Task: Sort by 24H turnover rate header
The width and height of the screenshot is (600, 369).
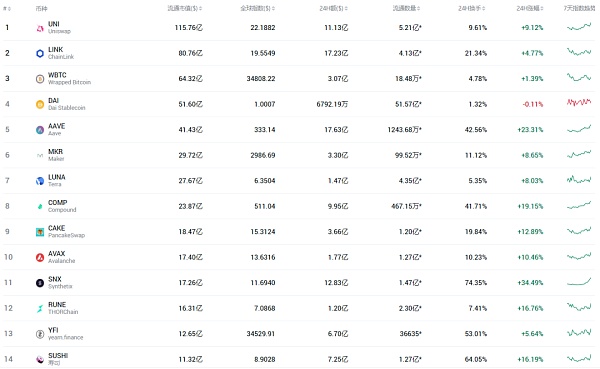Action: [x=472, y=8]
